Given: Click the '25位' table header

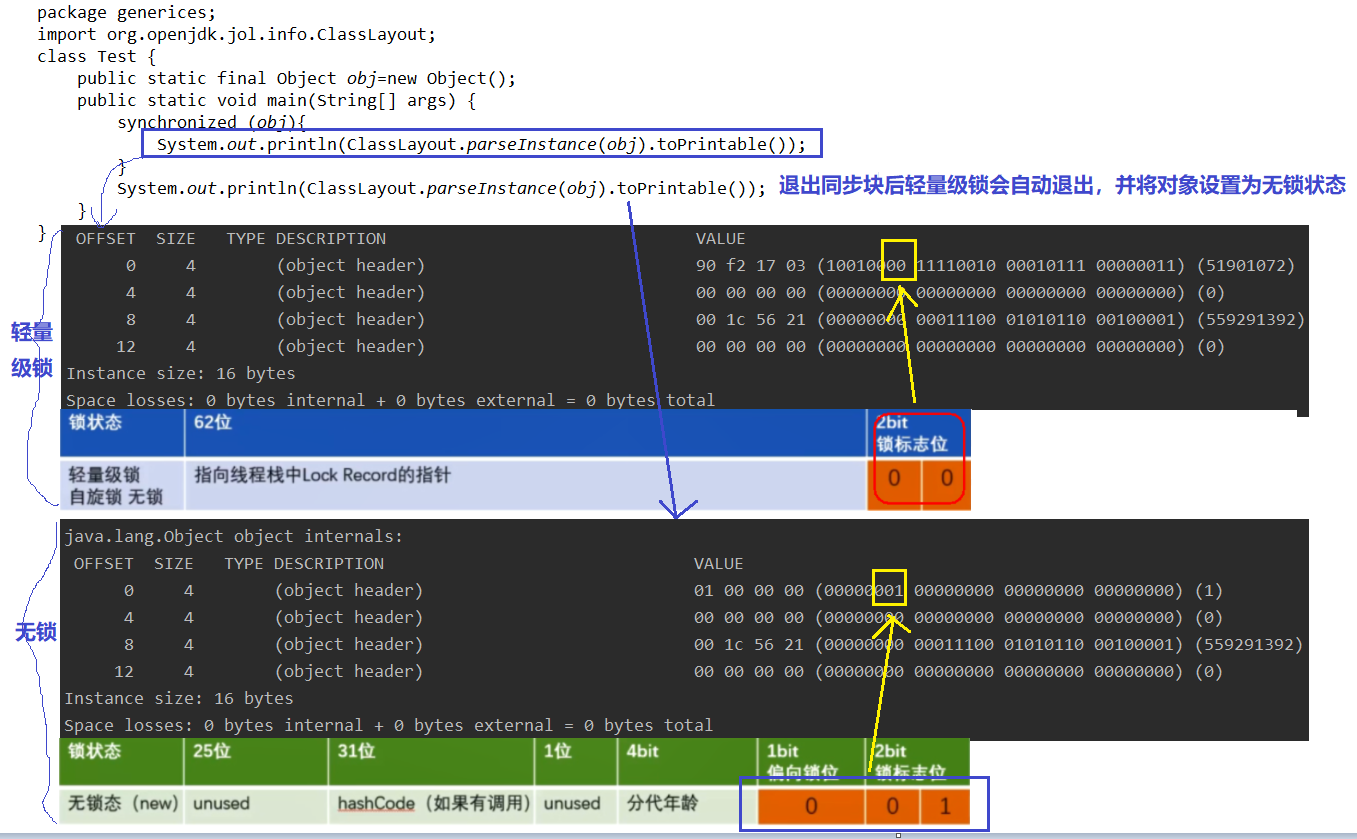Looking at the screenshot, I should pyautogui.click(x=255, y=762).
